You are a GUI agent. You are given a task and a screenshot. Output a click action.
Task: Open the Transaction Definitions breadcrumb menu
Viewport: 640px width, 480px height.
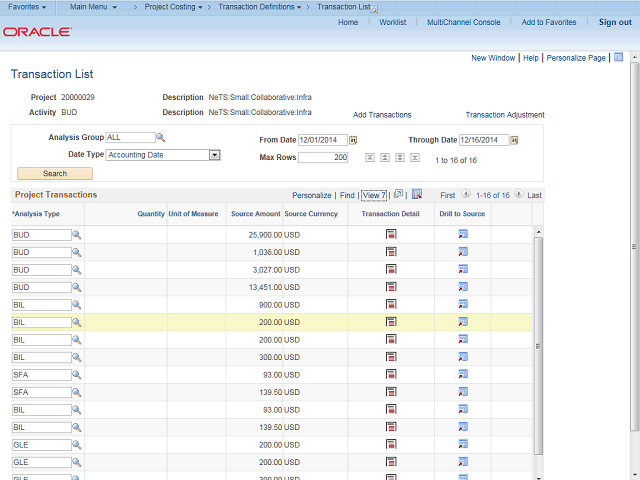[x=260, y=7]
